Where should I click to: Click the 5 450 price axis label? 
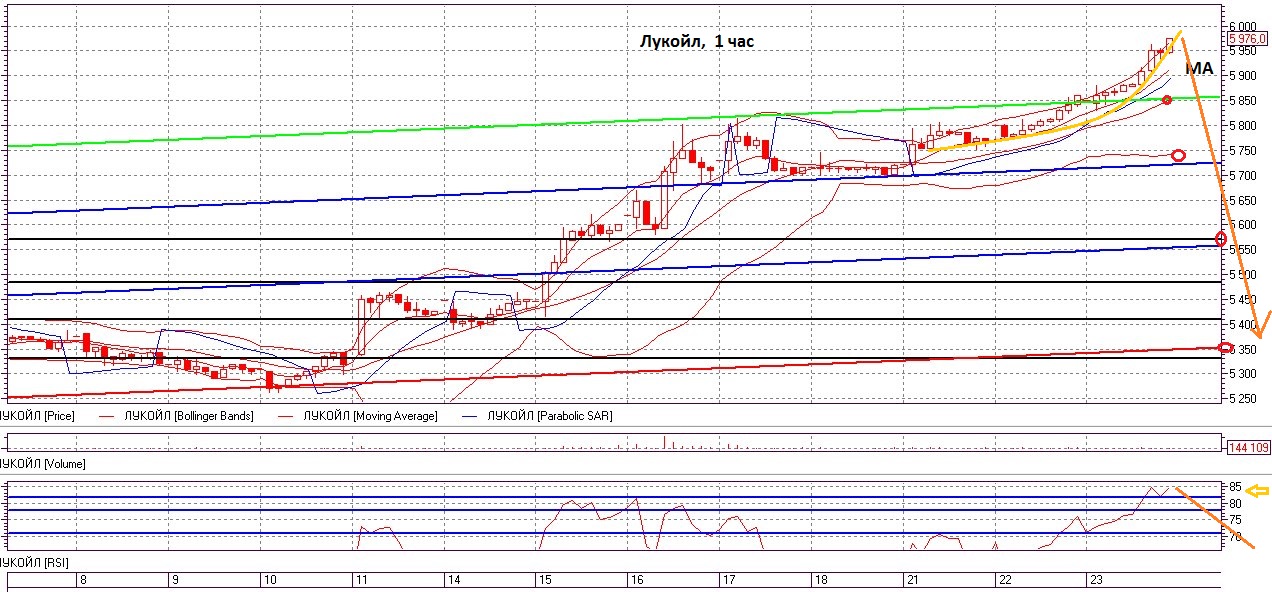(1243, 300)
